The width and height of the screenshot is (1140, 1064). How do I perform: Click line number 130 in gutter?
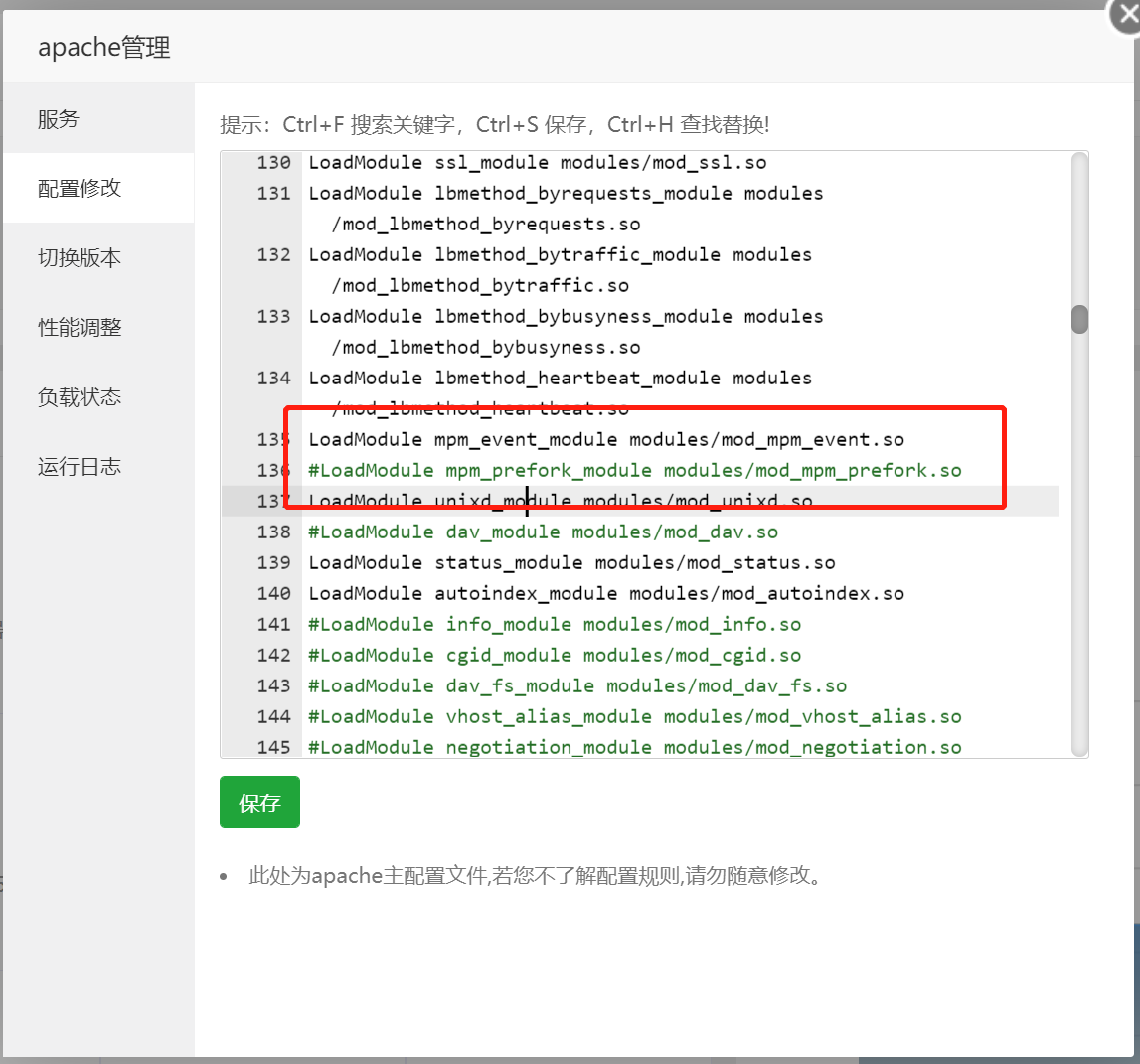273,162
